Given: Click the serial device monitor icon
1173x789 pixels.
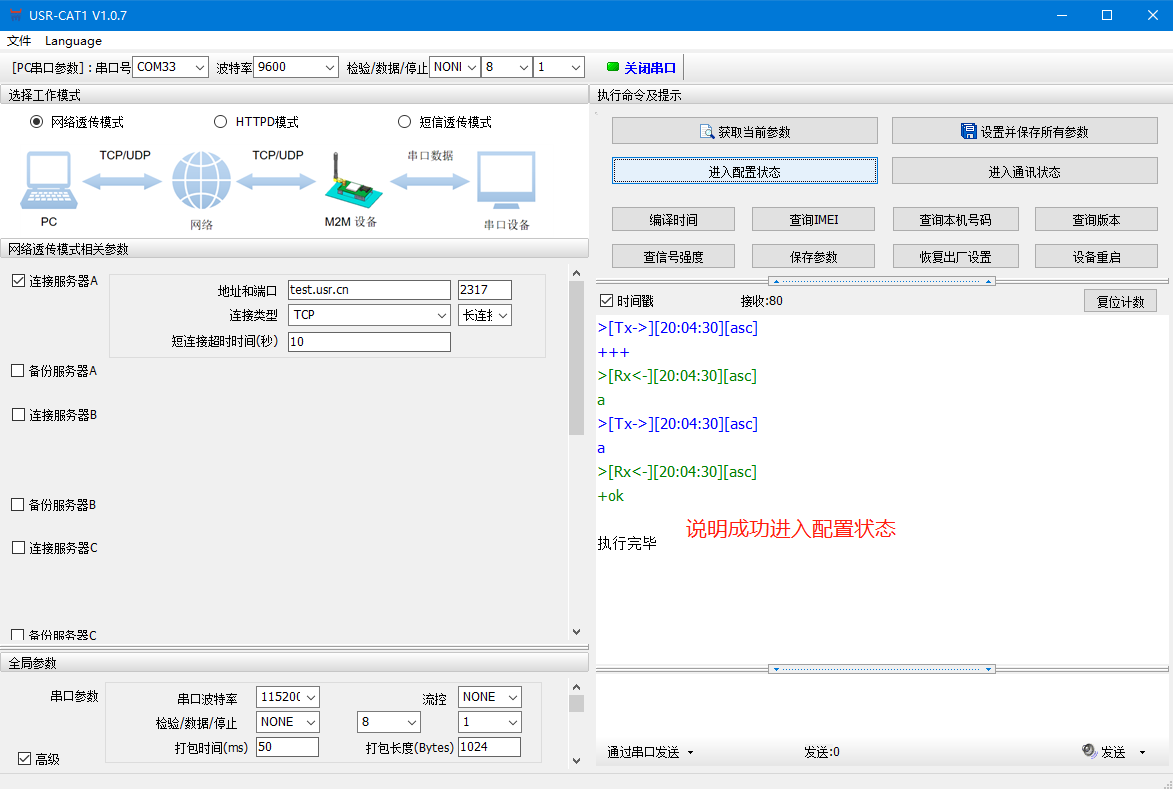Looking at the screenshot, I should pyautogui.click(x=506, y=181).
